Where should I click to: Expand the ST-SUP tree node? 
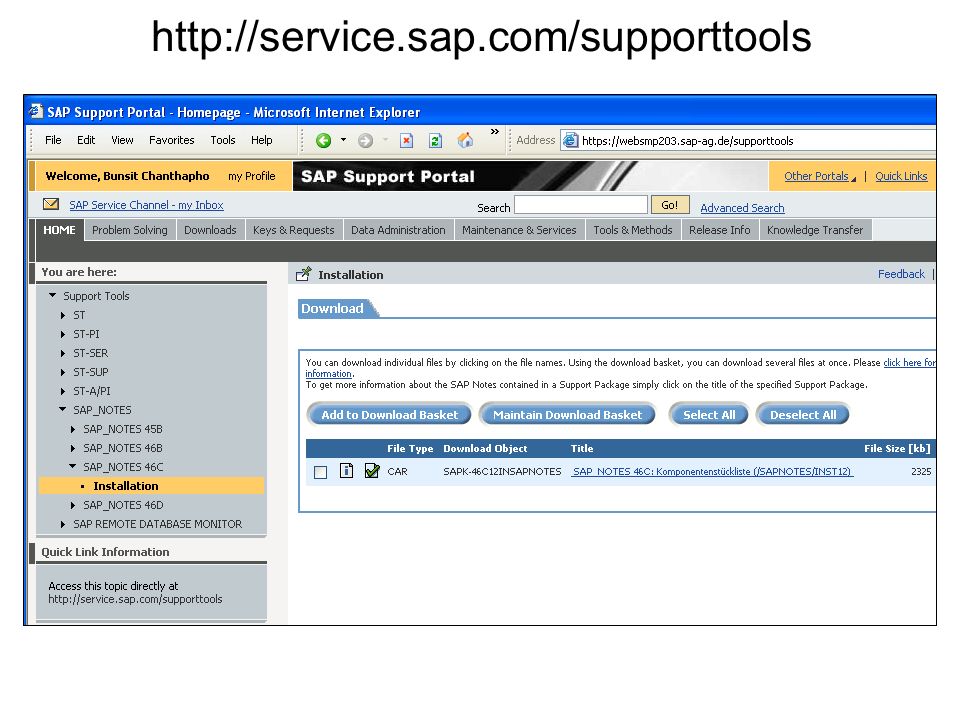(62, 372)
